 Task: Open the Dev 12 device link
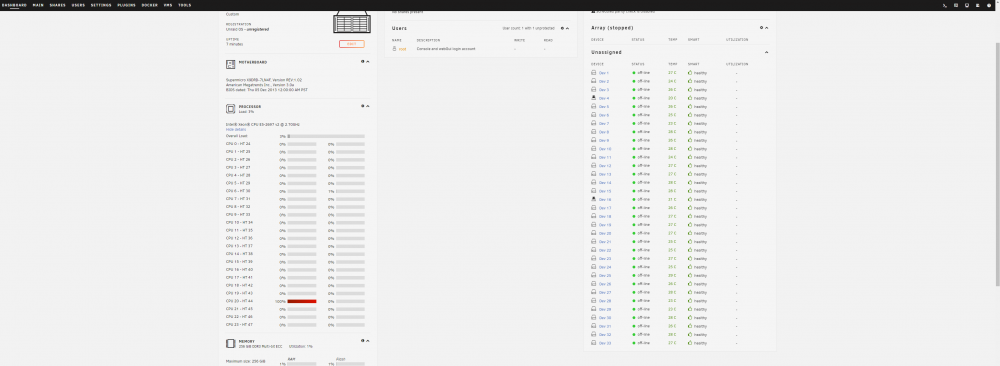[x=605, y=166]
